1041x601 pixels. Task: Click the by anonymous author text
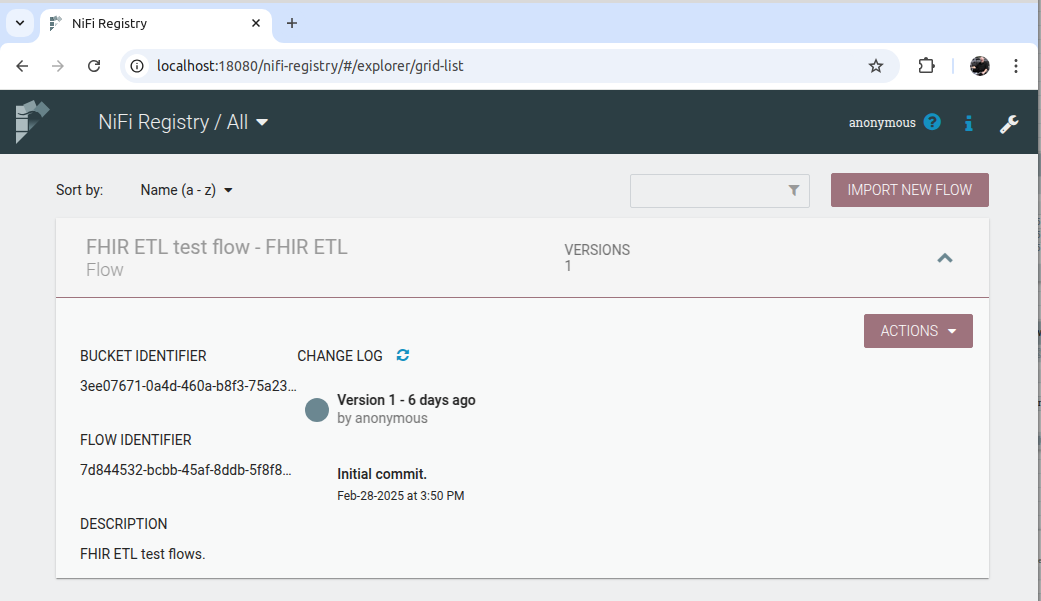click(382, 418)
